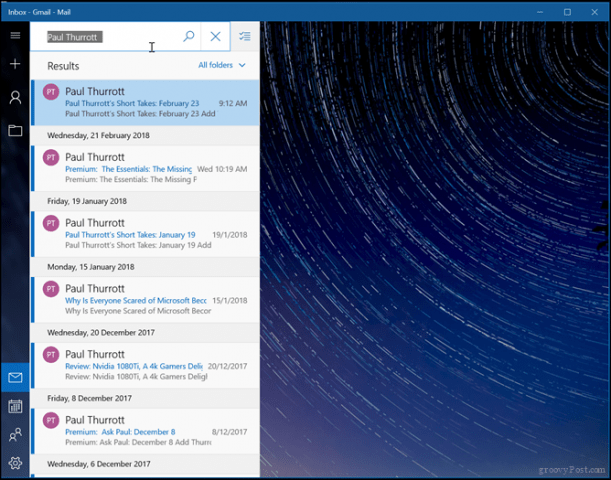The width and height of the screenshot is (611, 480).
Task: Open the accounts person icon
Action: (15, 97)
